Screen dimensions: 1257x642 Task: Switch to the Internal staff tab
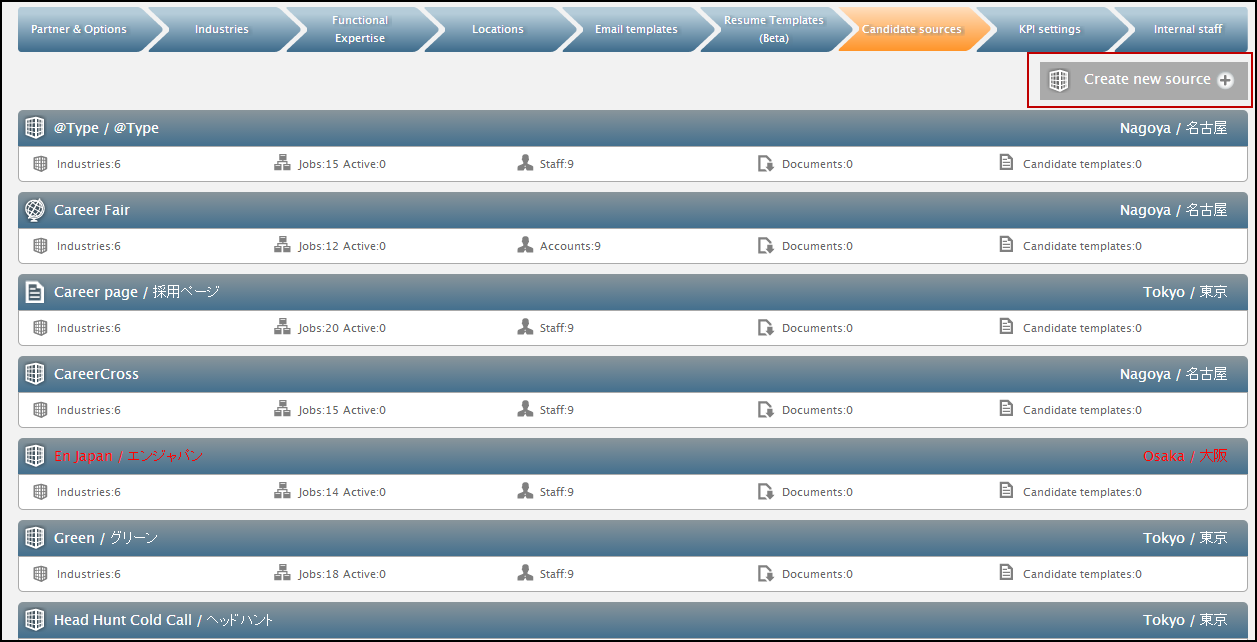[1188, 29]
